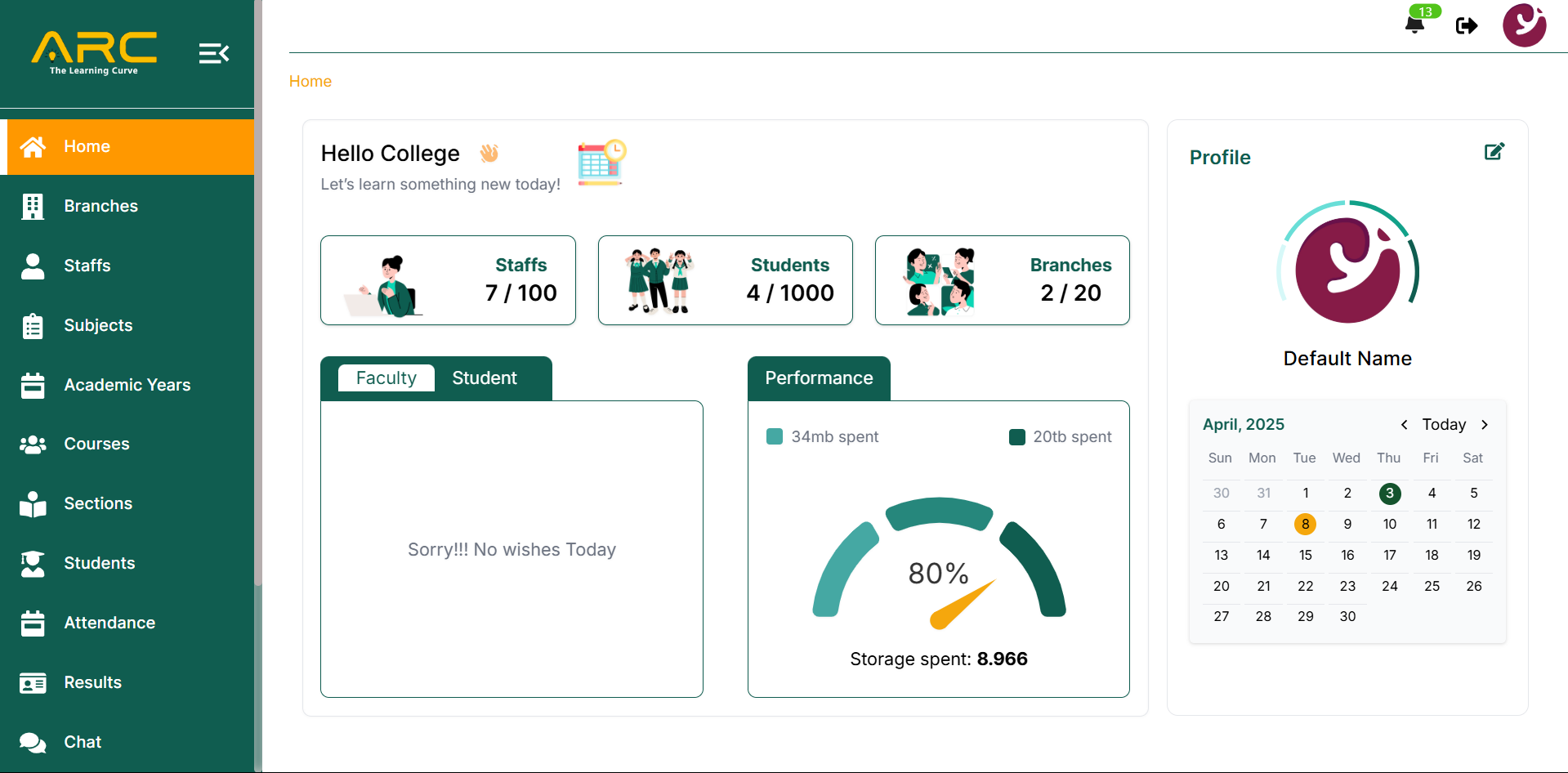Click the 80% storage gauge
The height and width of the screenshot is (773, 1568).
939,564
